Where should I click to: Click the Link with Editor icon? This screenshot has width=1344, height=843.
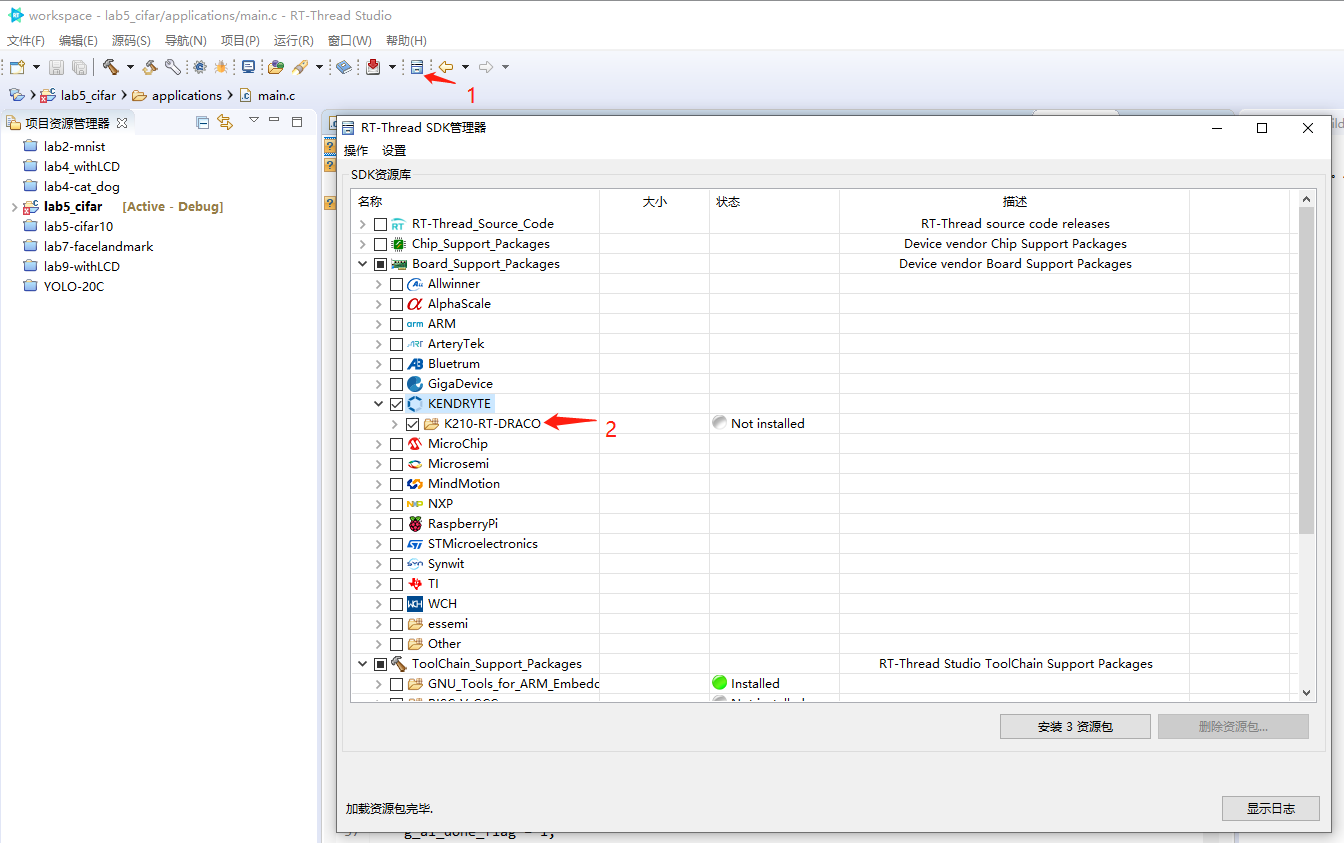pyautogui.click(x=225, y=122)
